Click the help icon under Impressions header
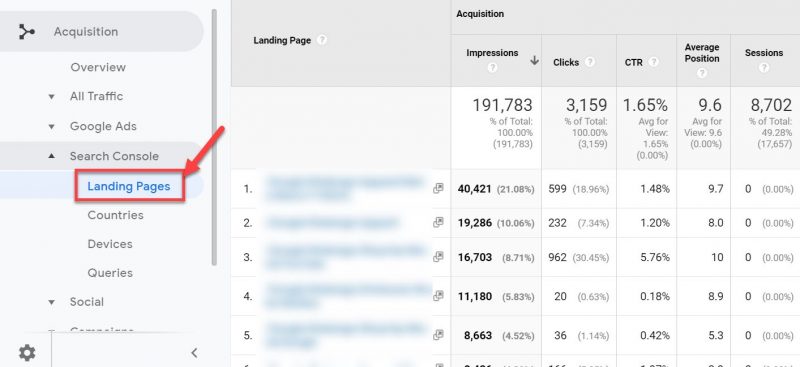 (492, 67)
